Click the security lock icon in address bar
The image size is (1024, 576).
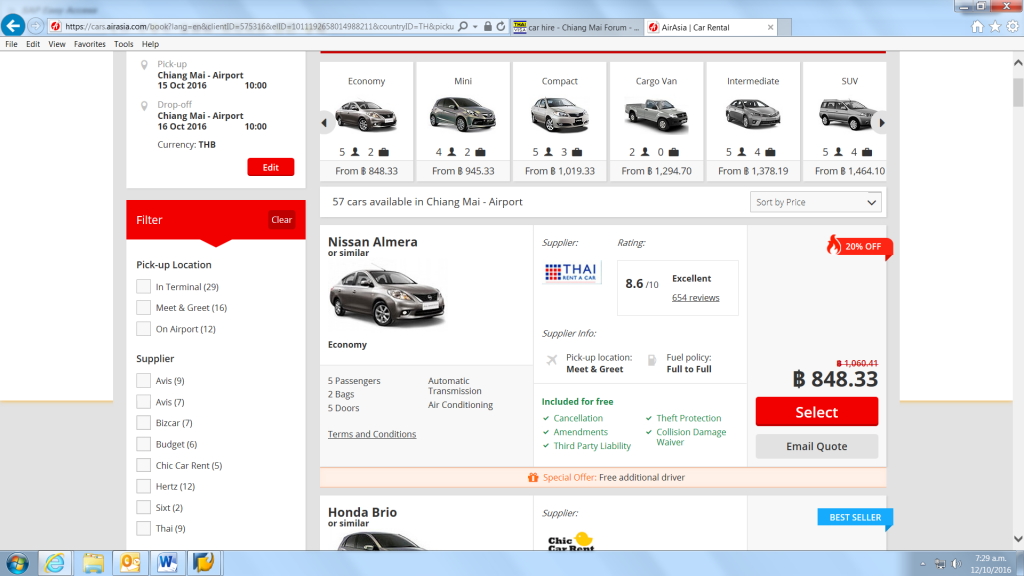tap(488, 27)
